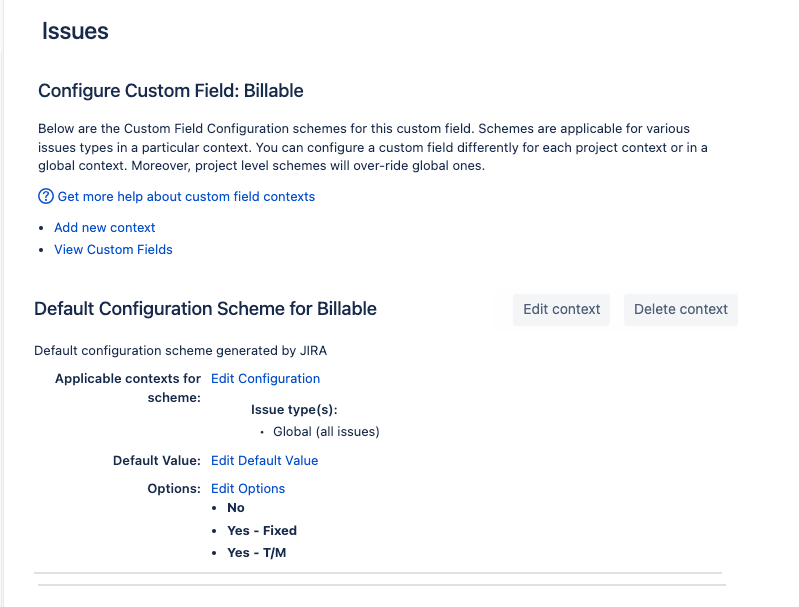The width and height of the screenshot is (799, 607).
Task: Select the 'Yes - Fixed' option entry
Action: [262, 531]
